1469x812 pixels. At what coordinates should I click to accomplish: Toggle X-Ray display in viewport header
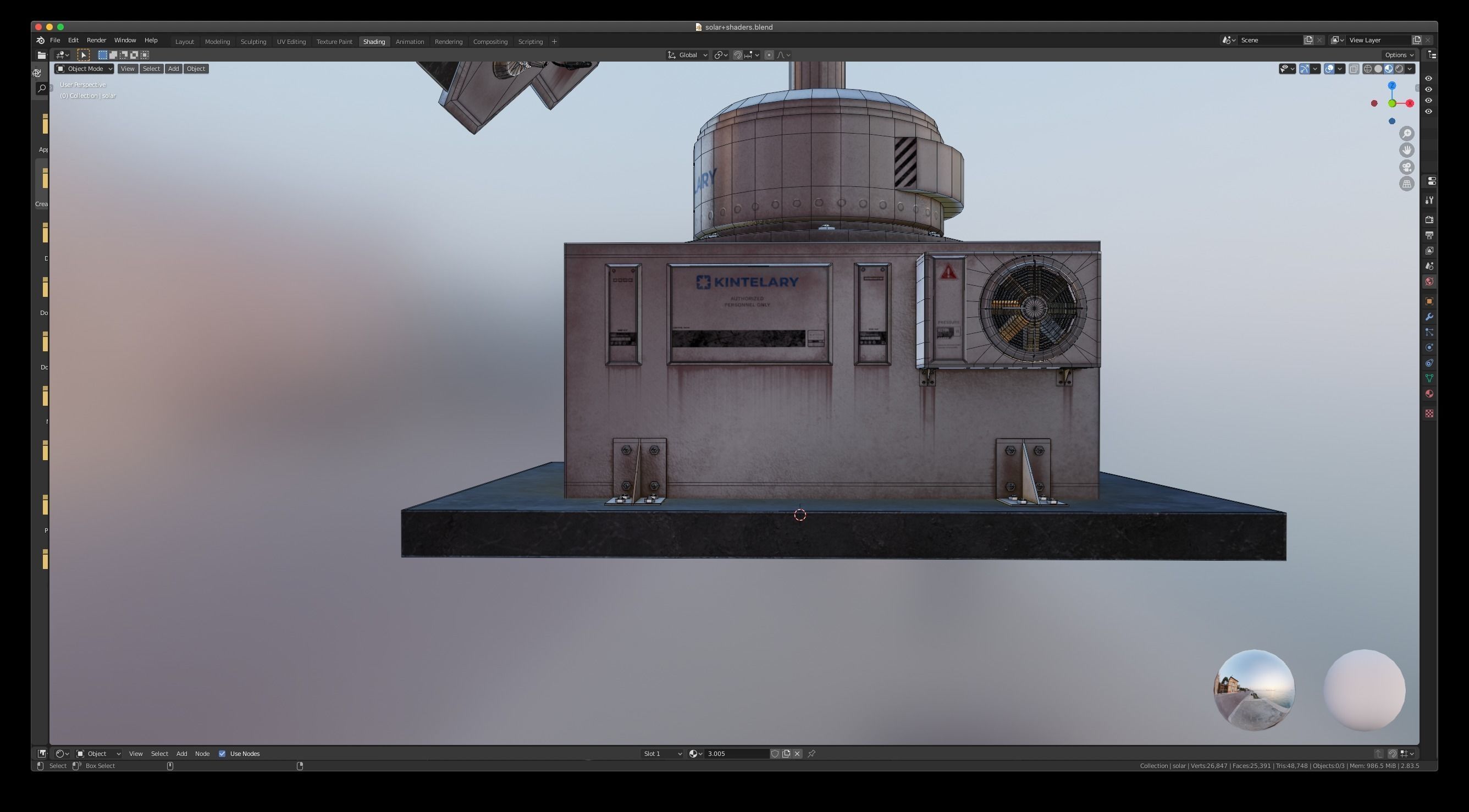[1354, 69]
